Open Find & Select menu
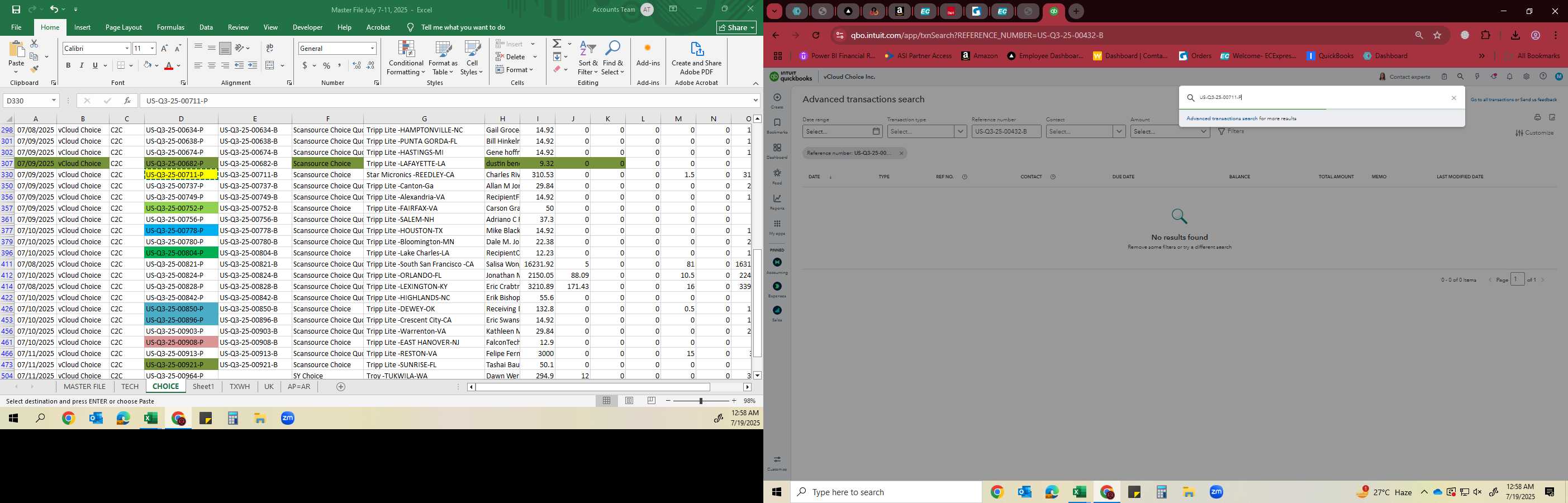The width and height of the screenshot is (1568, 503). click(x=613, y=59)
